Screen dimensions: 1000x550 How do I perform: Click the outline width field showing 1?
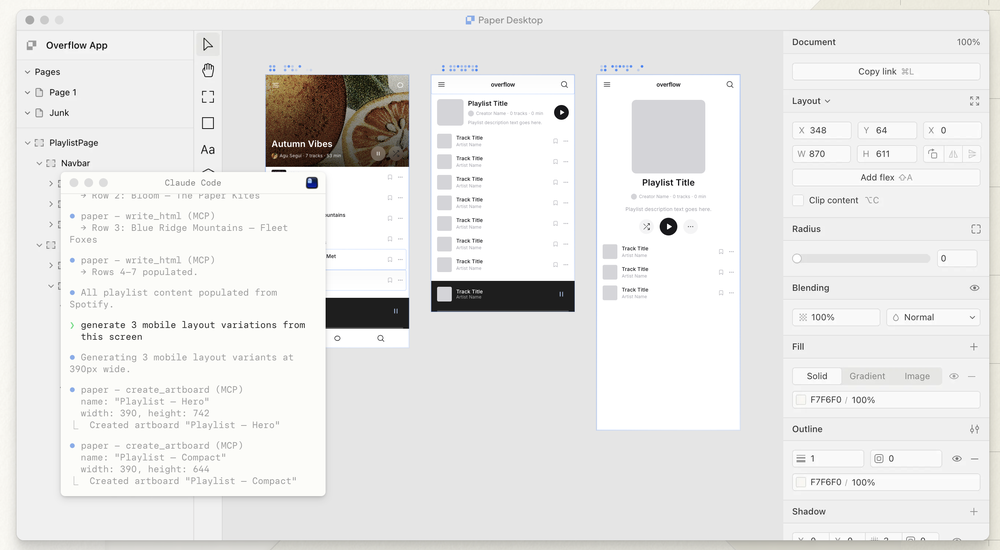tap(828, 459)
